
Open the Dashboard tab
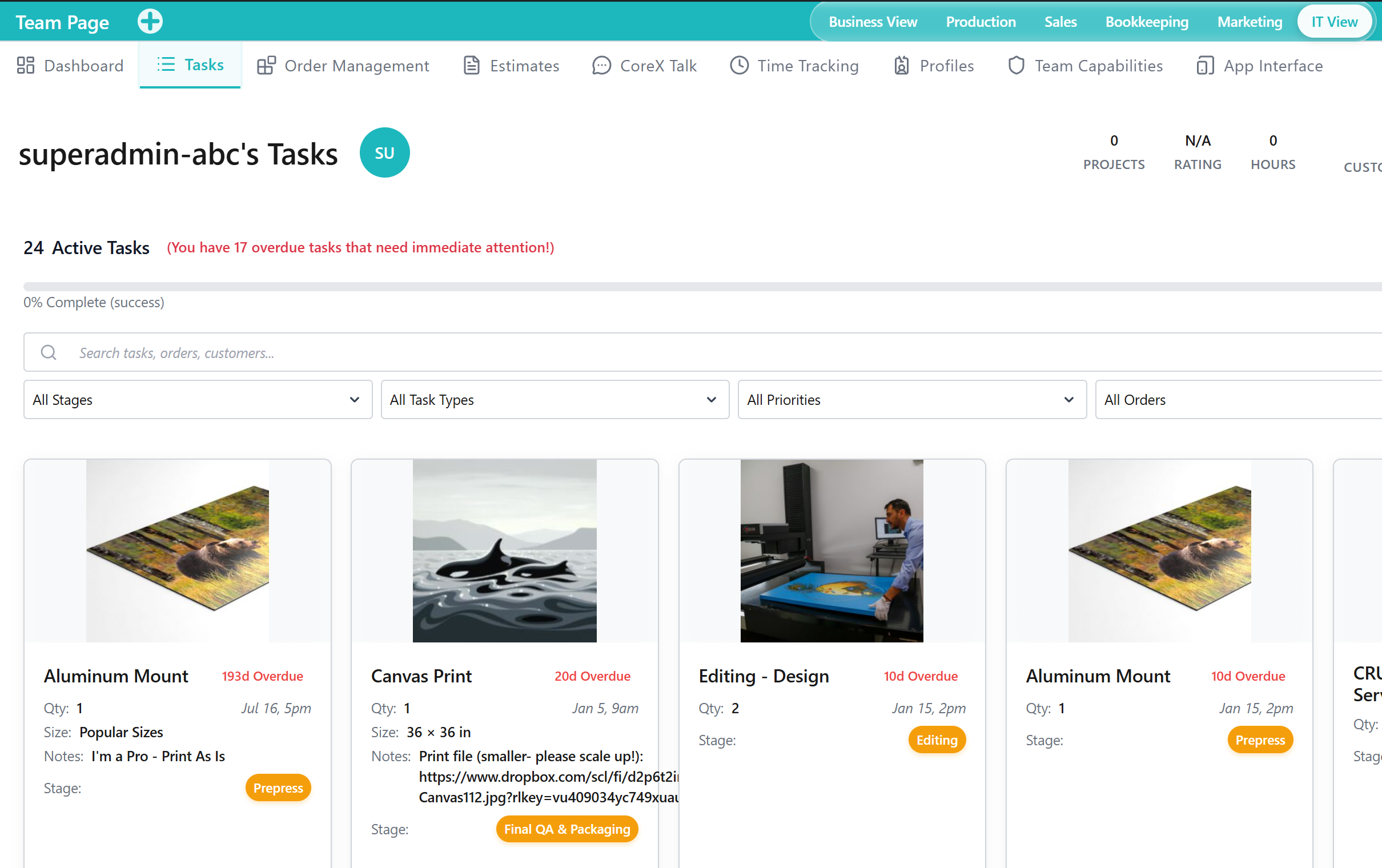(70, 66)
